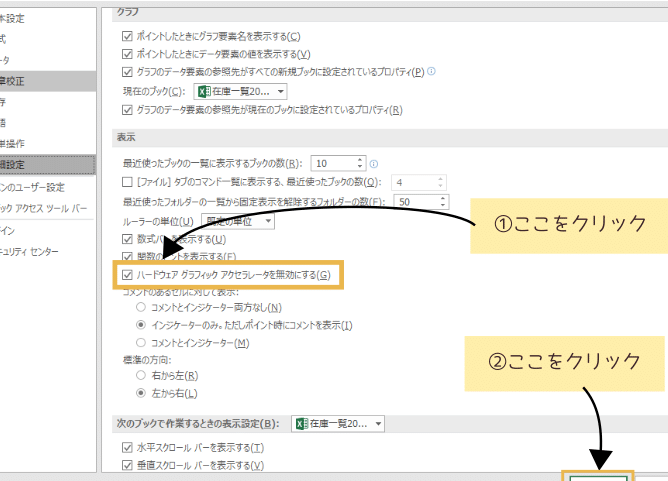Switch to リボンのユーザー設定 in the sidebar

(x=40, y=187)
